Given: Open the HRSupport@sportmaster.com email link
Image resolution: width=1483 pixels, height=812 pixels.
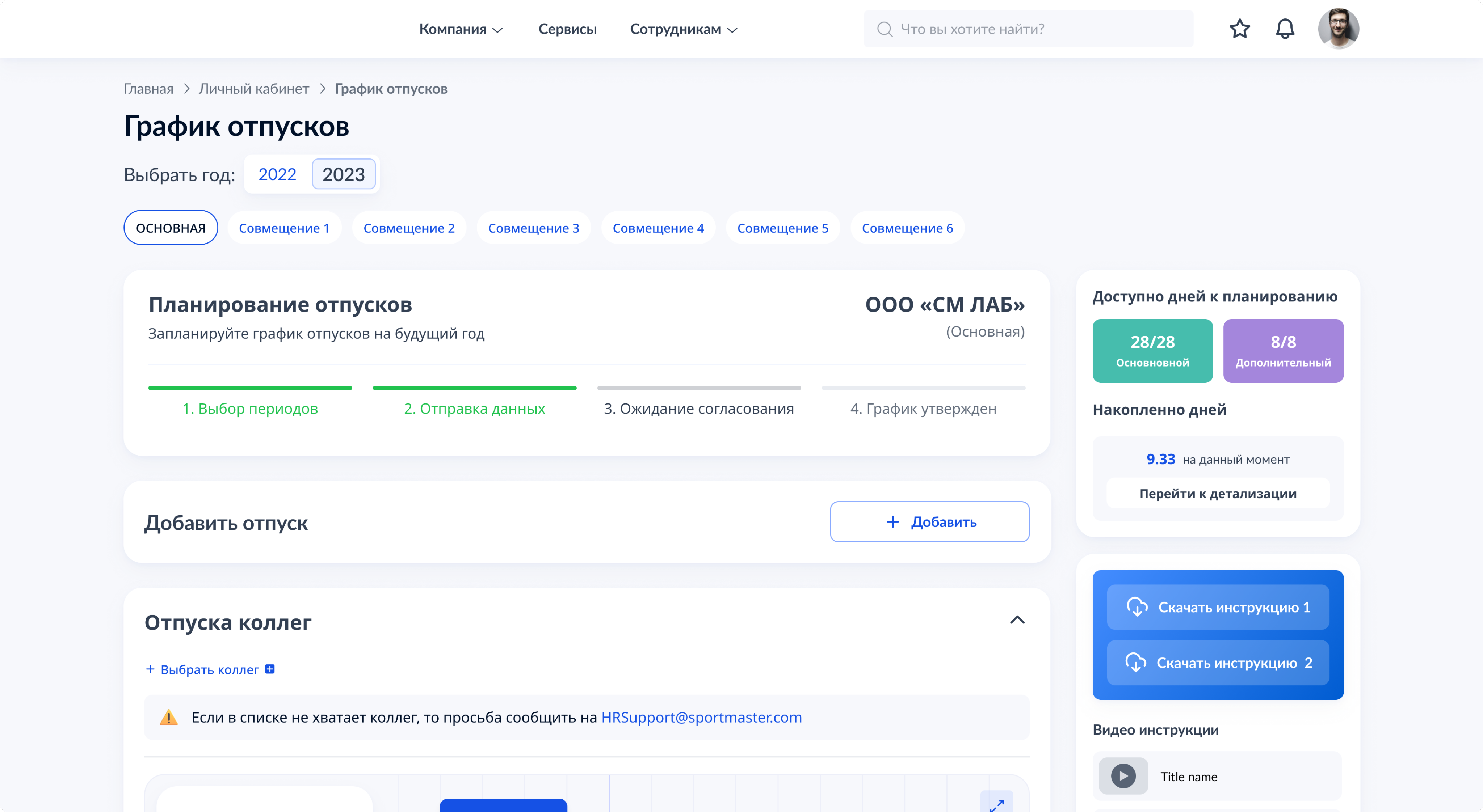Looking at the screenshot, I should coord(701,717).
